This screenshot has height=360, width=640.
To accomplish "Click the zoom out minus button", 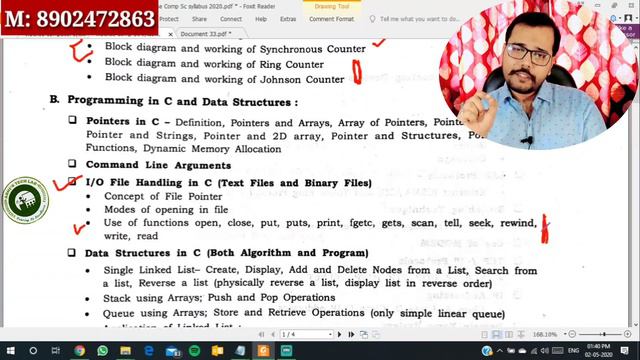I will point(572,334).
